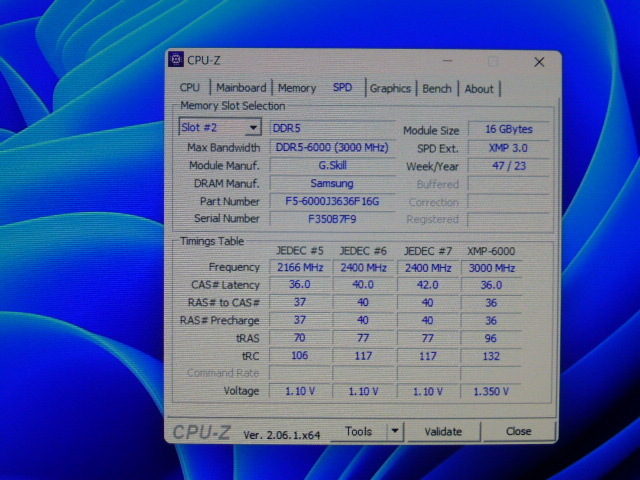Click the JEDEC #6 CAS# Latency 40.0 cell
The image size is (640, 480).
click(363, 284)
